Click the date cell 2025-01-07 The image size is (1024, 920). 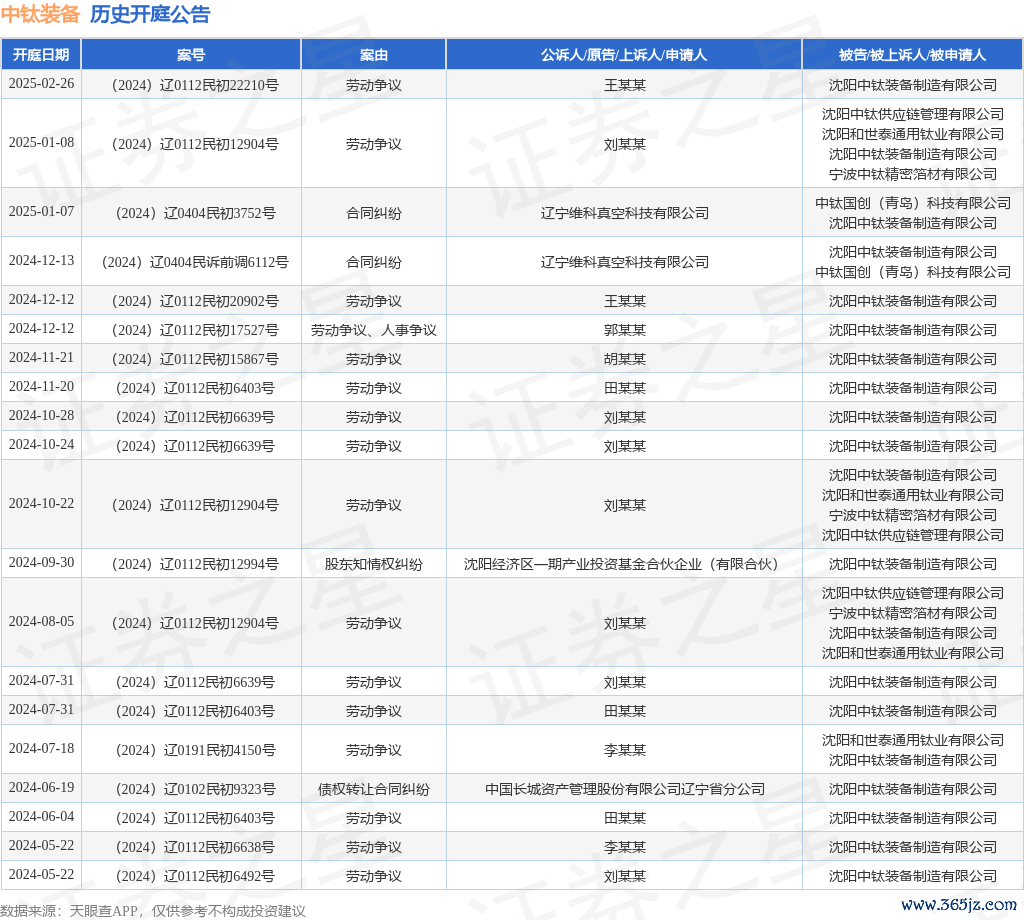41,212
